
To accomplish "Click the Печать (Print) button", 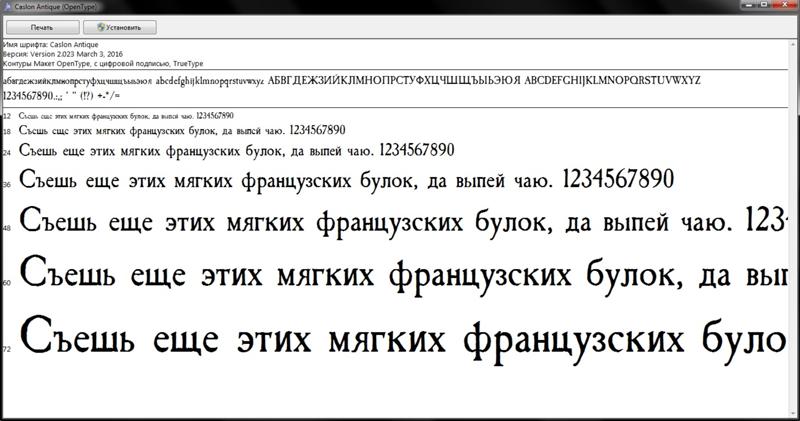I will click(x=42, y=28).
